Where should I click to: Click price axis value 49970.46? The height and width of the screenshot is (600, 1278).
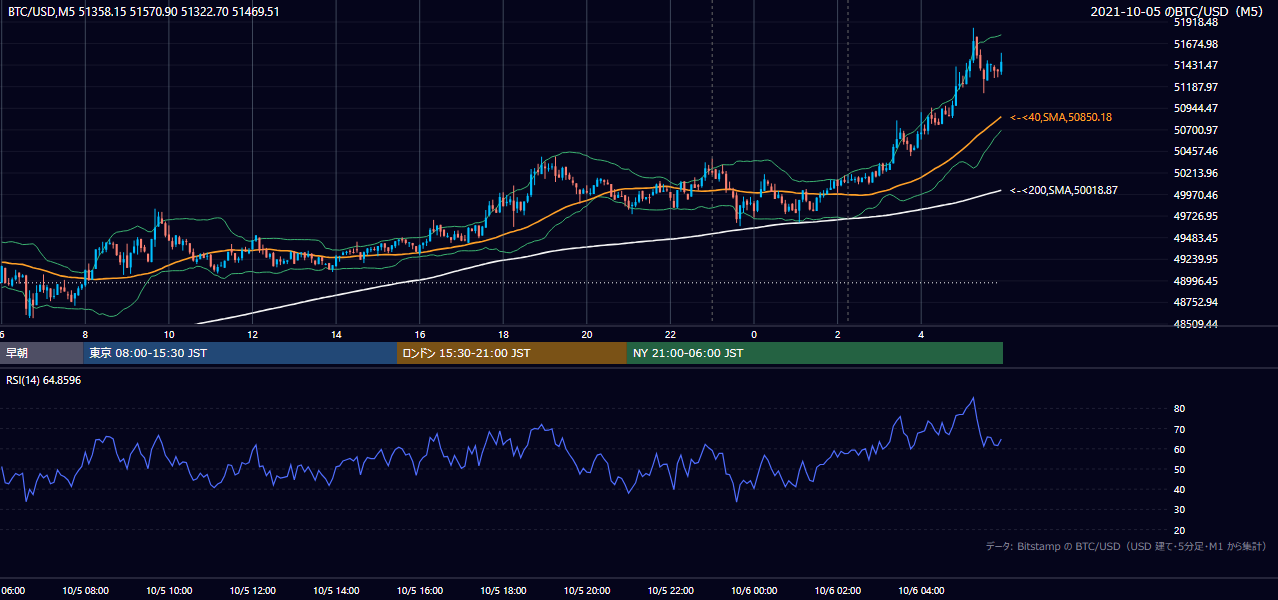click(x=1196, y=195)
